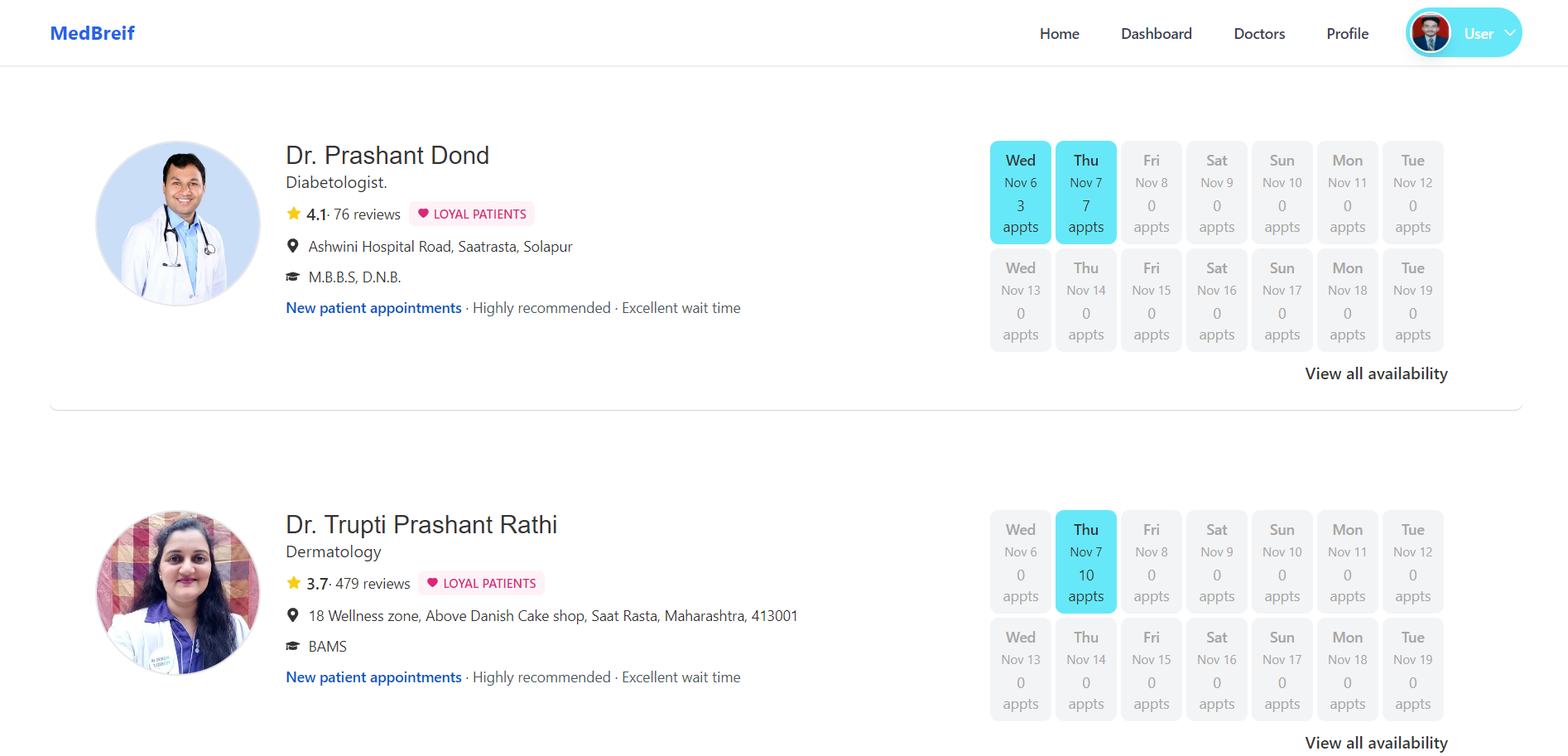Switch to the Dashboard page
Viewport: 1568px width, 756px height.
(1156, 33)
